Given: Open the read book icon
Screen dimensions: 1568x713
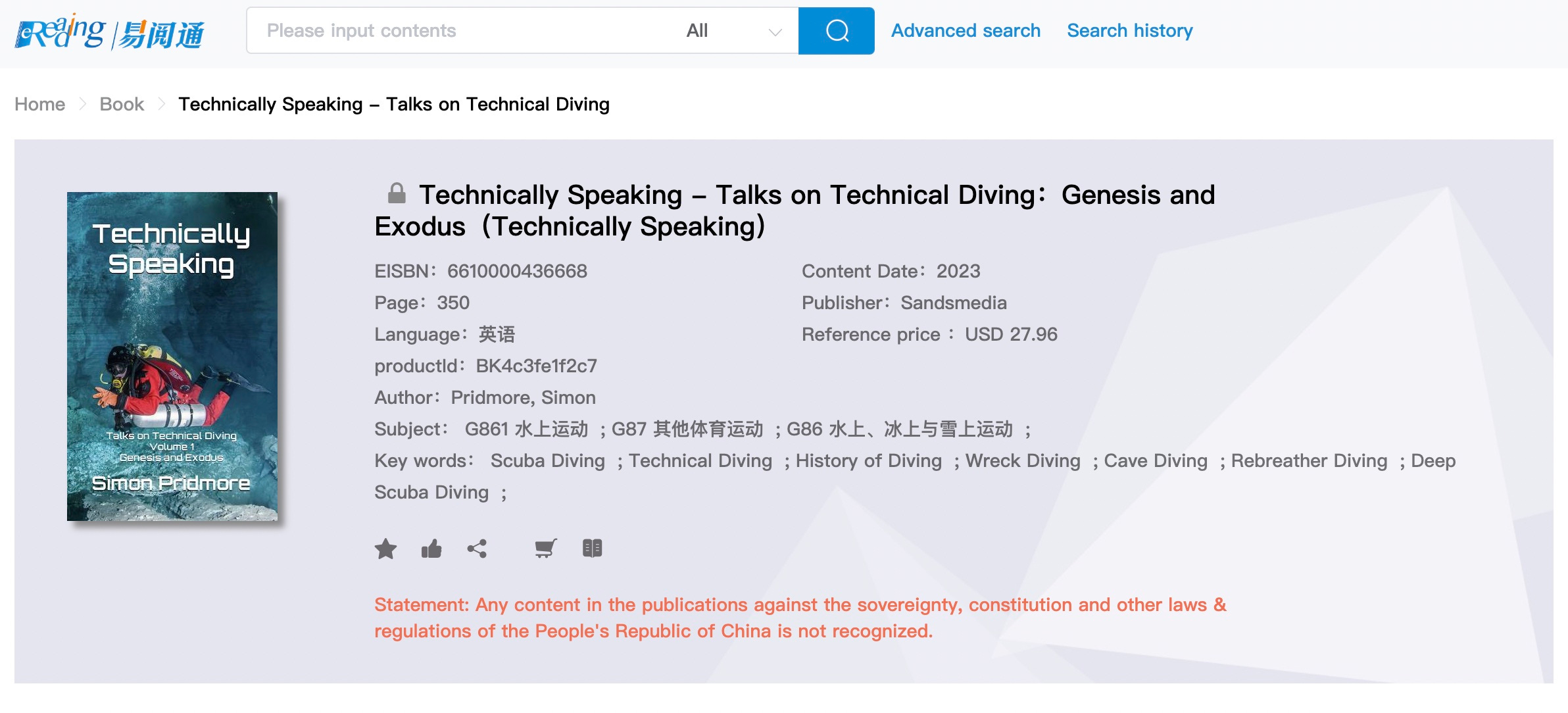Looking at the screenshot, I should [592, 549].
